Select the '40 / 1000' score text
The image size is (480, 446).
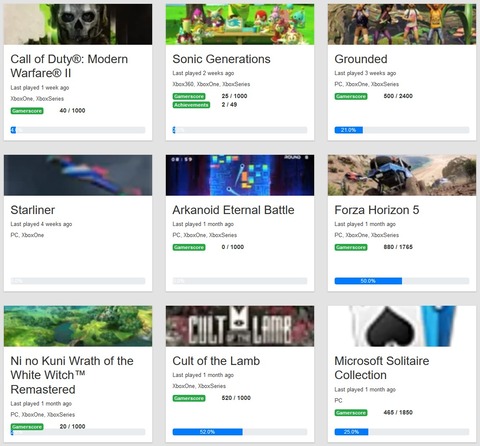[72, 111]
